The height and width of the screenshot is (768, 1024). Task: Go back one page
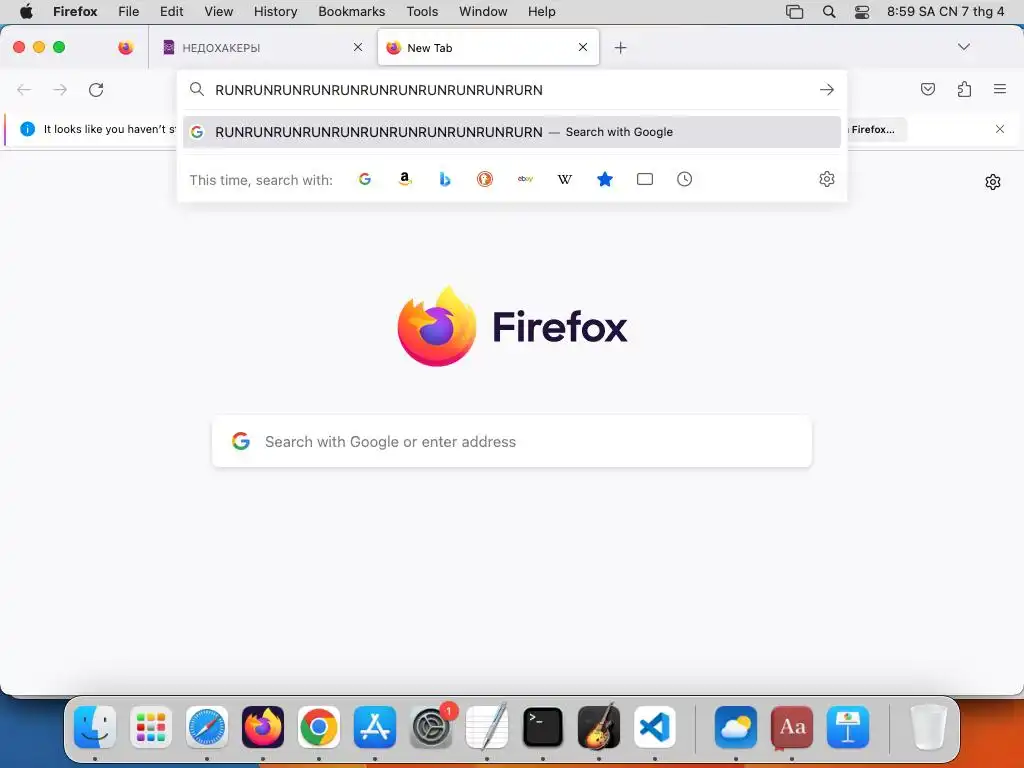(24, 89)
